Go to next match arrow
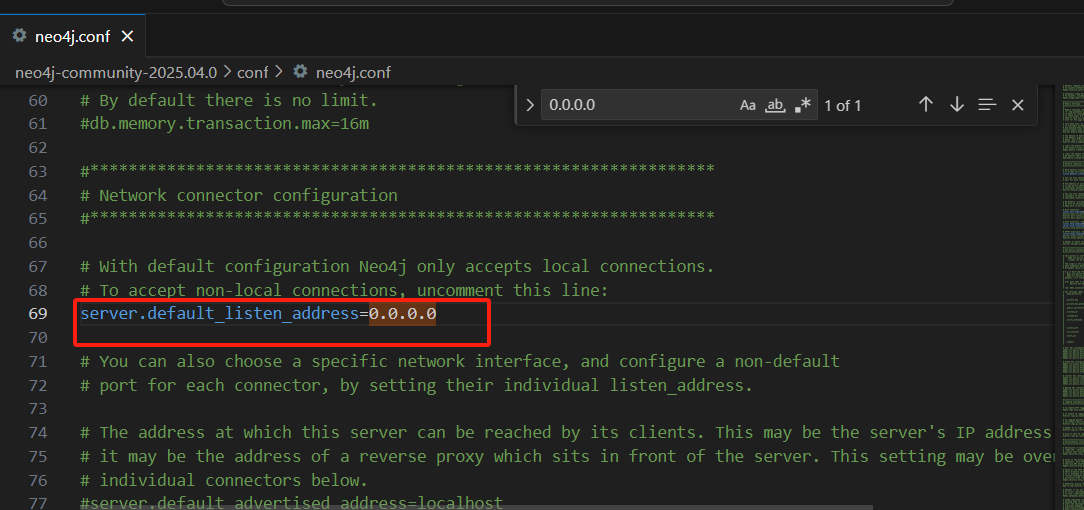This screenshot has height=510, width=1084. click(x=957, y=104)
